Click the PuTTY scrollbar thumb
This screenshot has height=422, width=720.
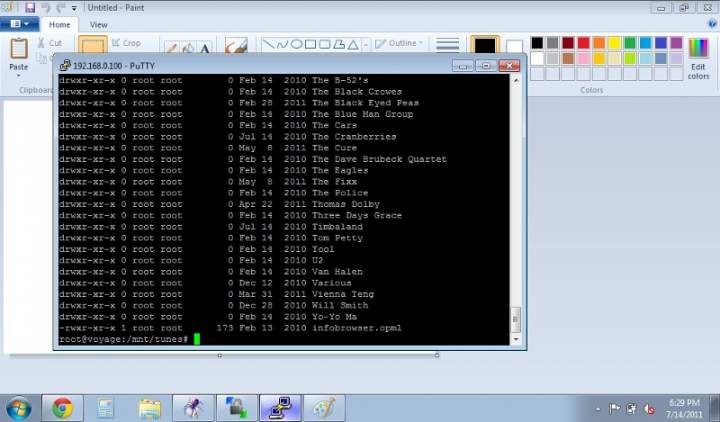click(516, 319)
